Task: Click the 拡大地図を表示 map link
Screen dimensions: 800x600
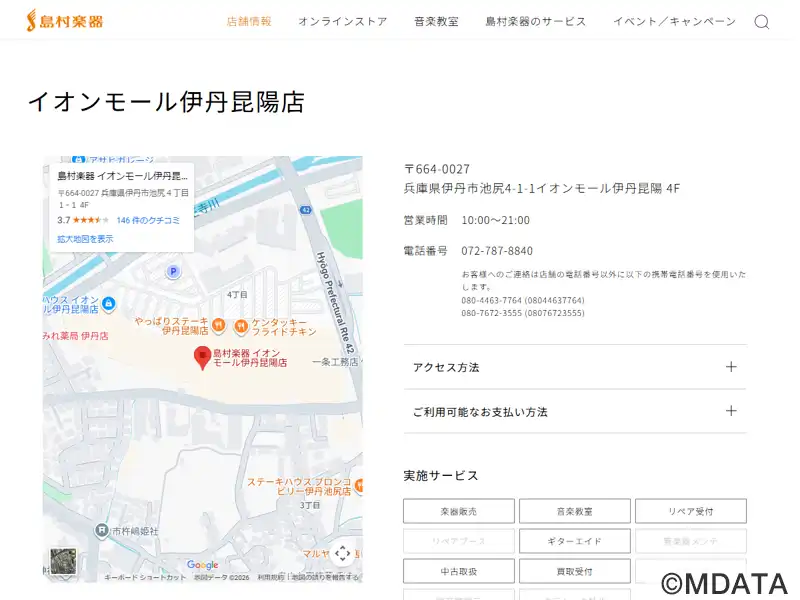Action: (85, 239)
